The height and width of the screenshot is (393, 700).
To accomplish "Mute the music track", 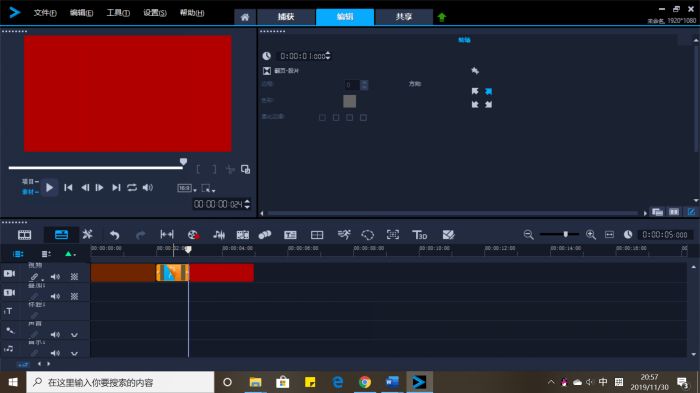I will click(x=55, y=353).
